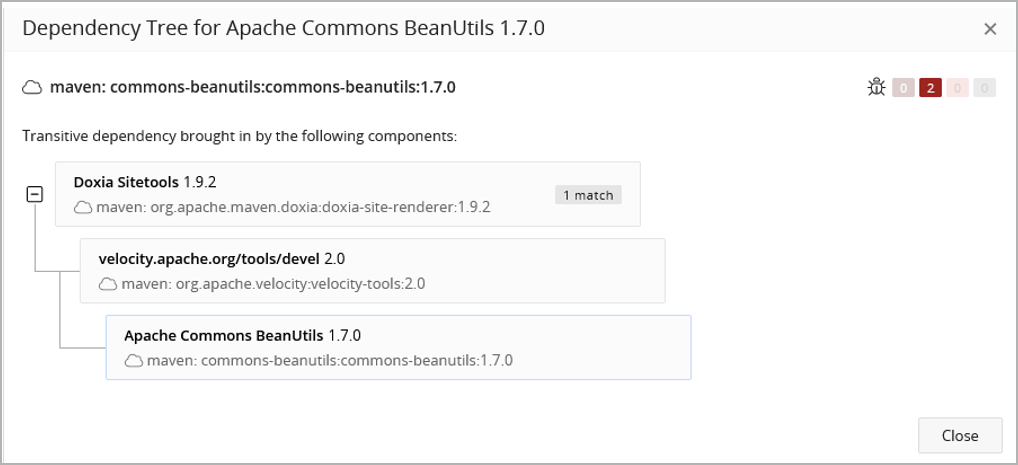1018x465 pixels.
Task: Collapse the Doxia Sitetools dependency tree
Action: [35, 195]
